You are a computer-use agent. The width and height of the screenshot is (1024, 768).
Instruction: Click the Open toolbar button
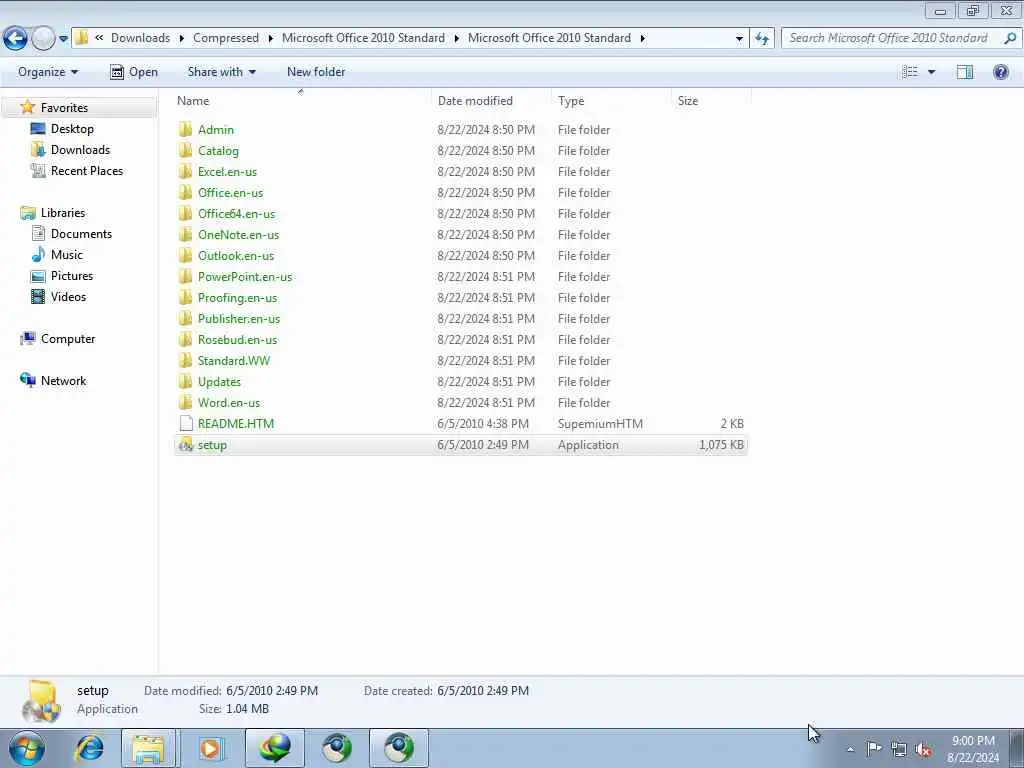(x=134, y=72)
